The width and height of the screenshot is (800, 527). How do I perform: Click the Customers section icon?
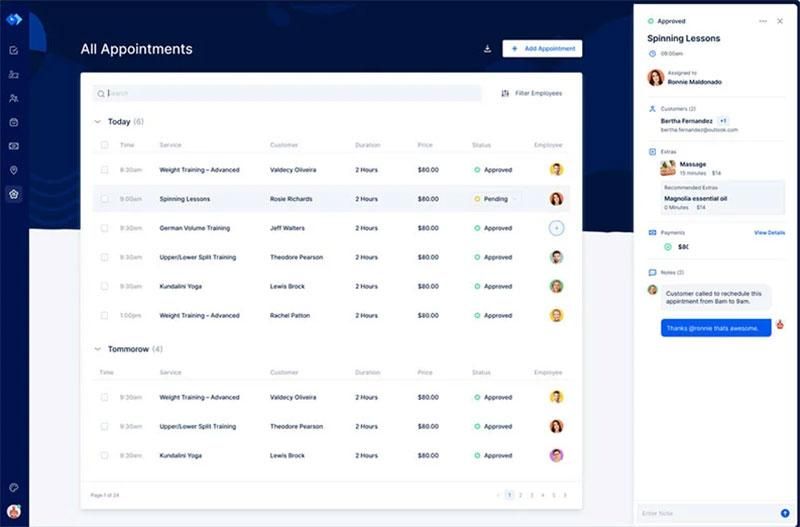point(652,109)
